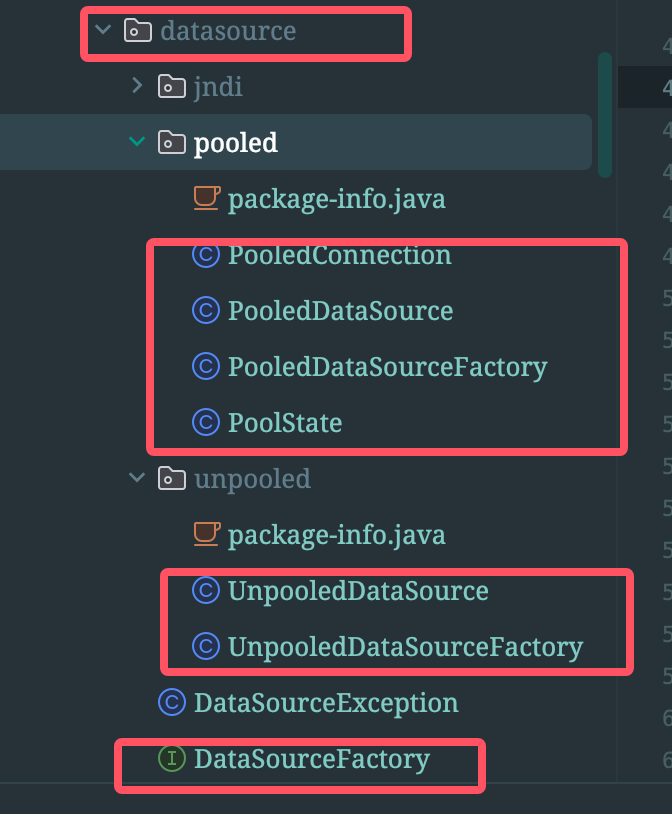Collapse the datasource folder chevron
Screen dimensions: 672x814
pyautogui.click(x=102, y=30)
